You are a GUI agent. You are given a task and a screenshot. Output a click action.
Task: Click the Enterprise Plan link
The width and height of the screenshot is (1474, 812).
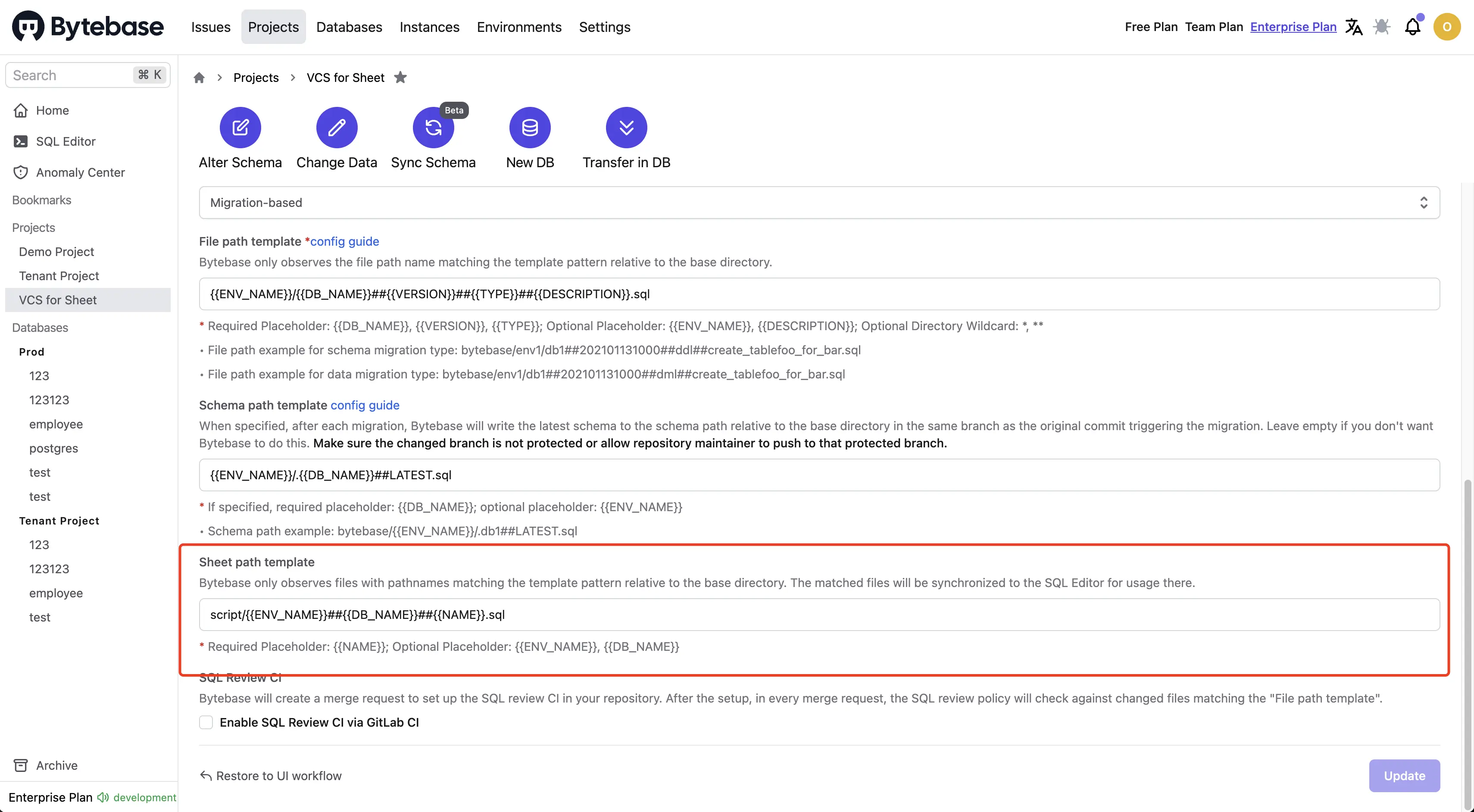point(1293,27)
